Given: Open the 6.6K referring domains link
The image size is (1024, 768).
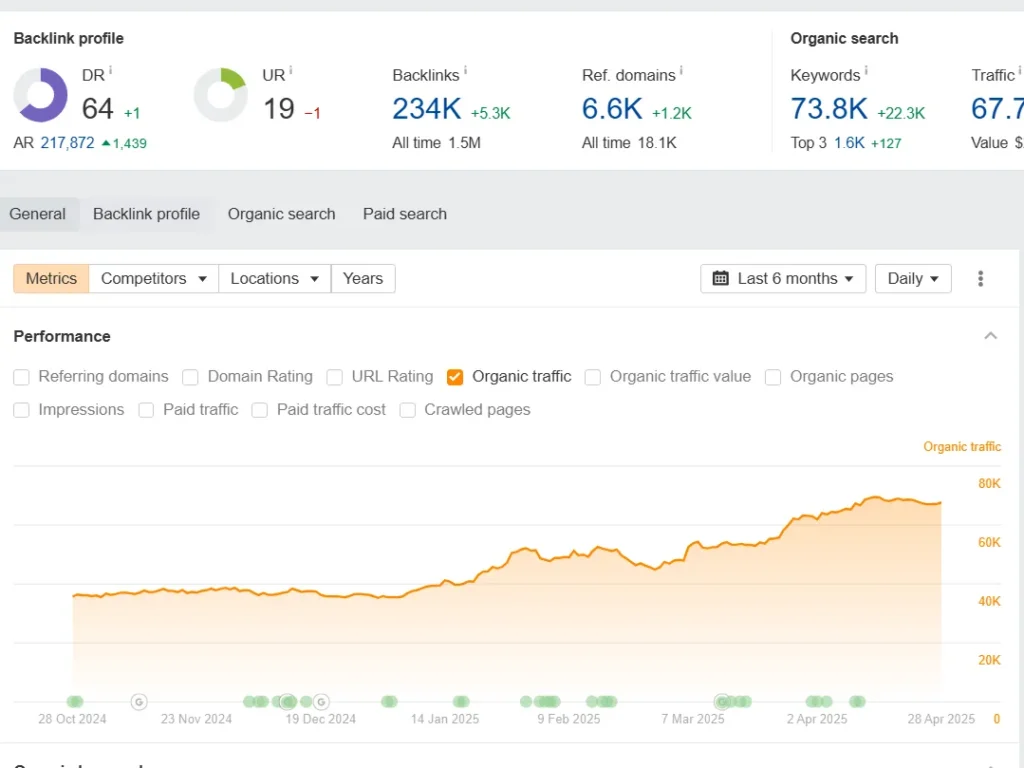Looking at the screenshot, I should pyautogui.click(x=612, y=108).
